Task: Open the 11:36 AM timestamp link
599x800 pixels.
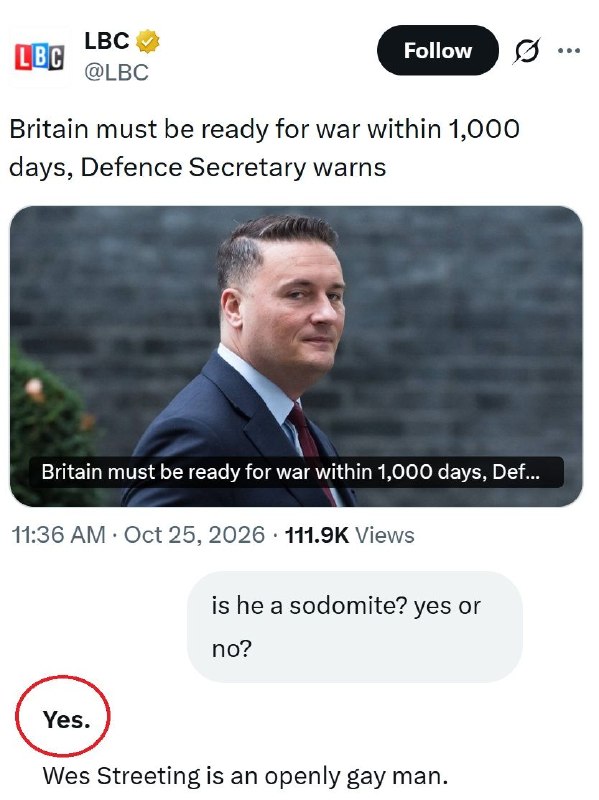Action: [x=58, y=535]
